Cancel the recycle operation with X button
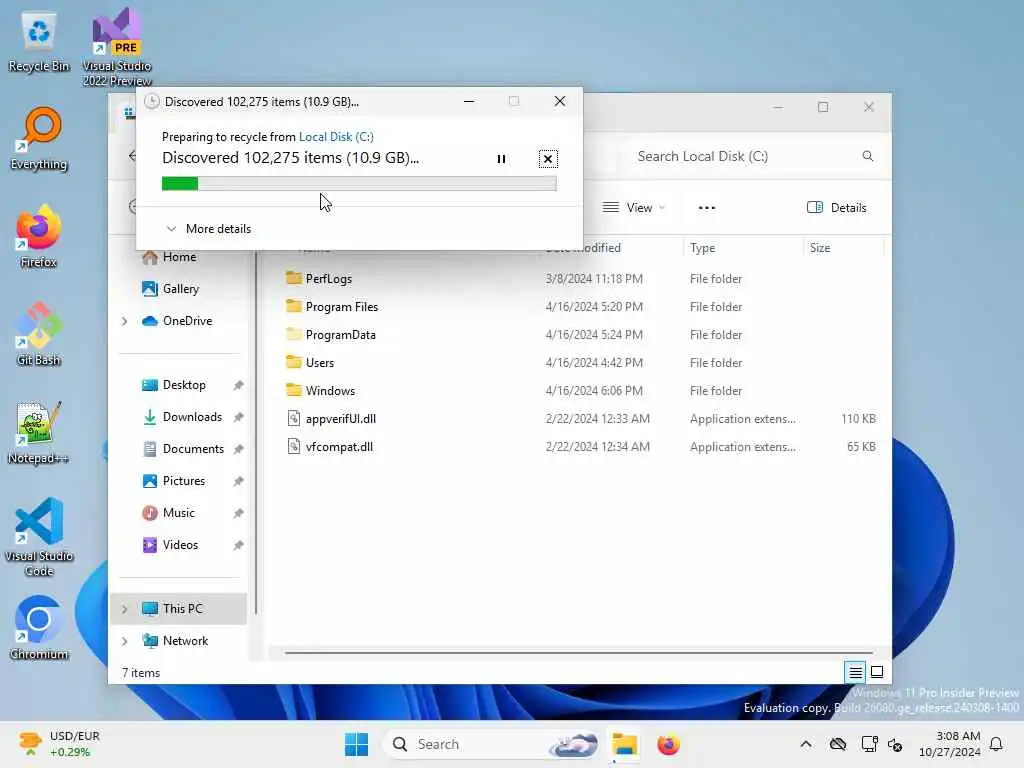The width and height of the screenshot is (1024, 768). click(x=547, y=159)
